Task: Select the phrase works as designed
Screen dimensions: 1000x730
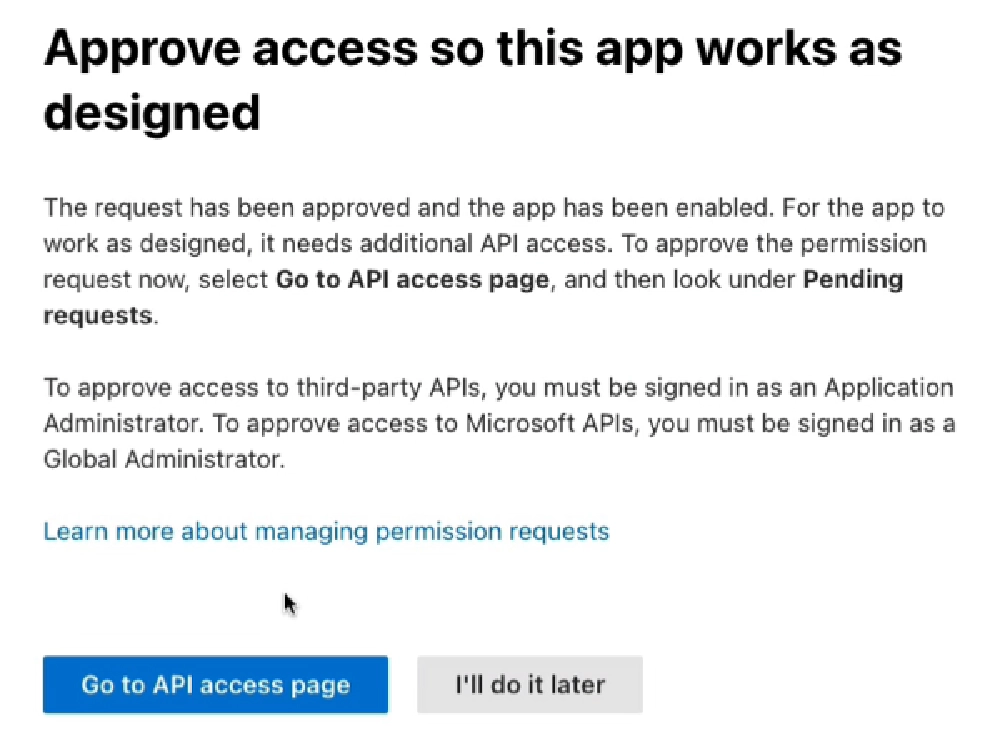Action: (790, 47)
